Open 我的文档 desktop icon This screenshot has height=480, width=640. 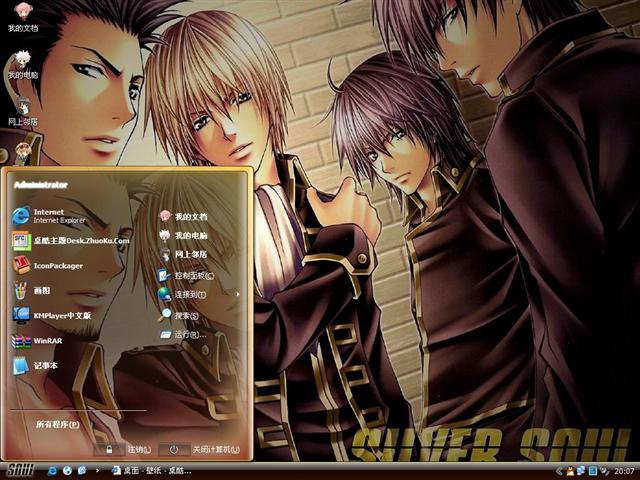click(23, 18)
